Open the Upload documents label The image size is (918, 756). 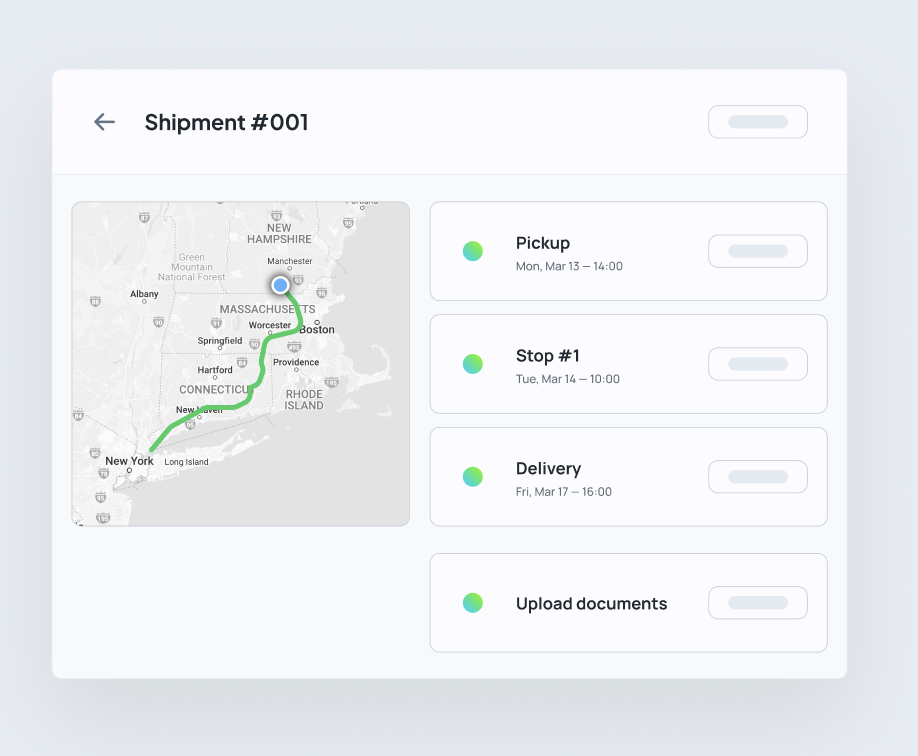click(x=591, y=604)
